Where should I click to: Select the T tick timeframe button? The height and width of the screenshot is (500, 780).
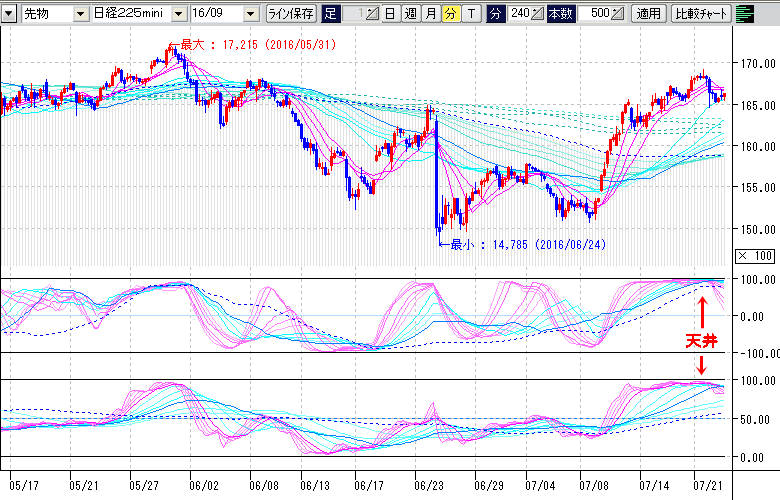(471, 14)
